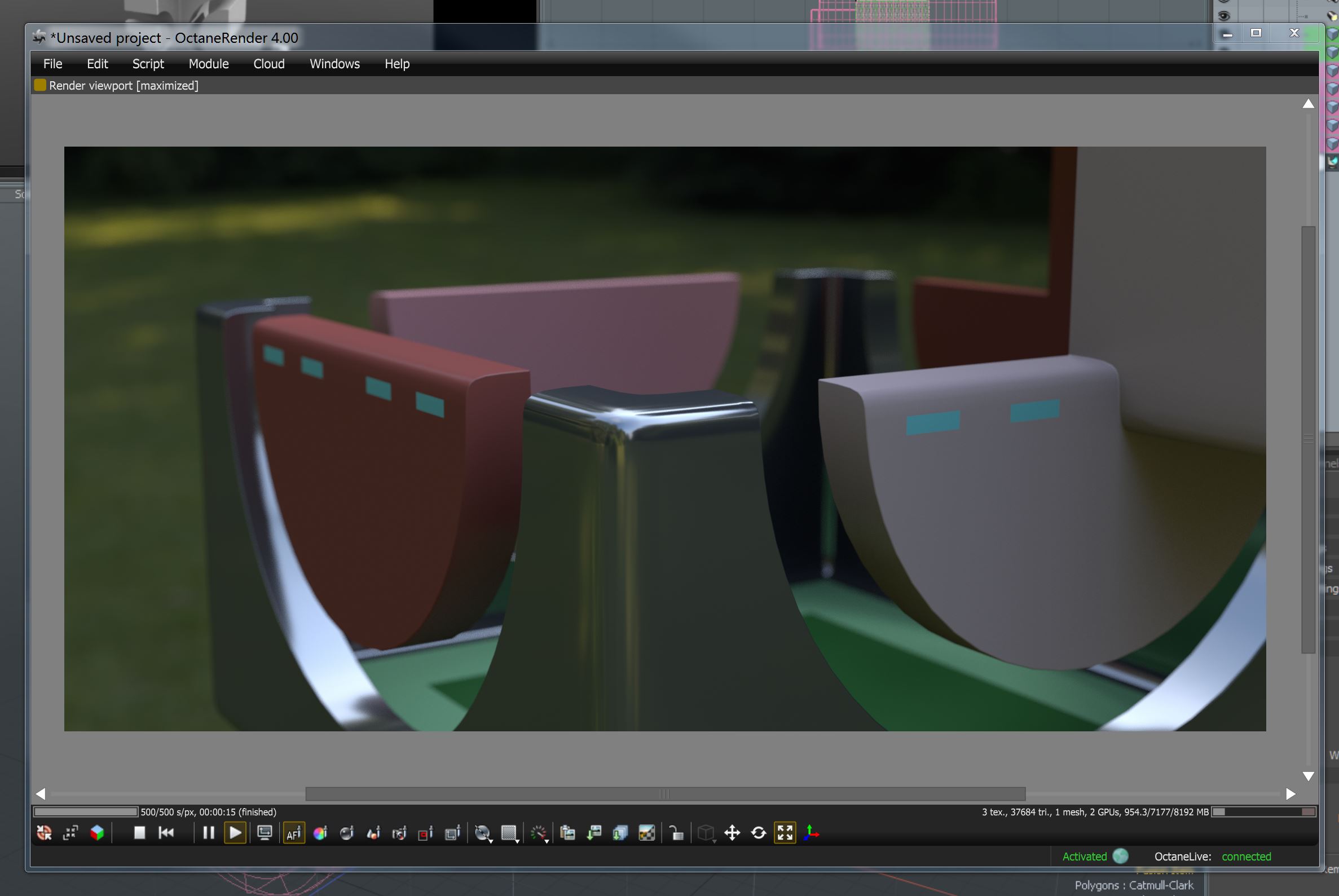Image resolution: width=1339 pixels, height=896 pixels.
Task: Enable the red render region picker
Action: click(426, 834)
